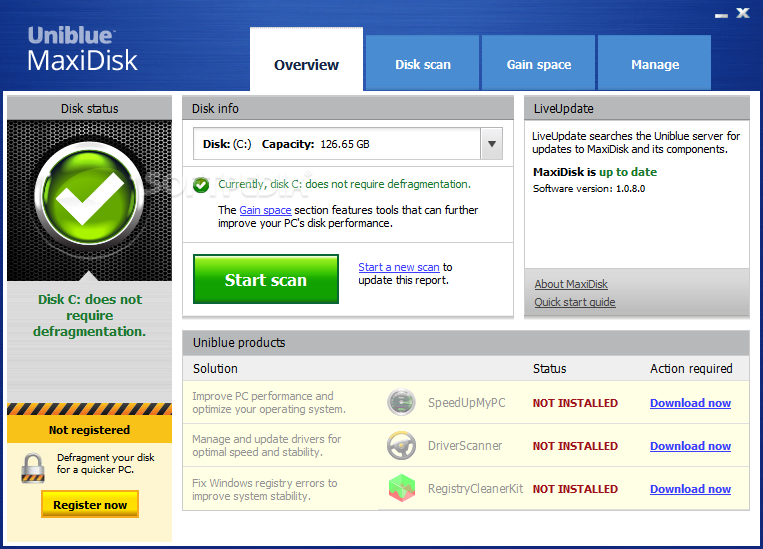Click the green Start scan button
Screen dimensions: 763x549
266,279
